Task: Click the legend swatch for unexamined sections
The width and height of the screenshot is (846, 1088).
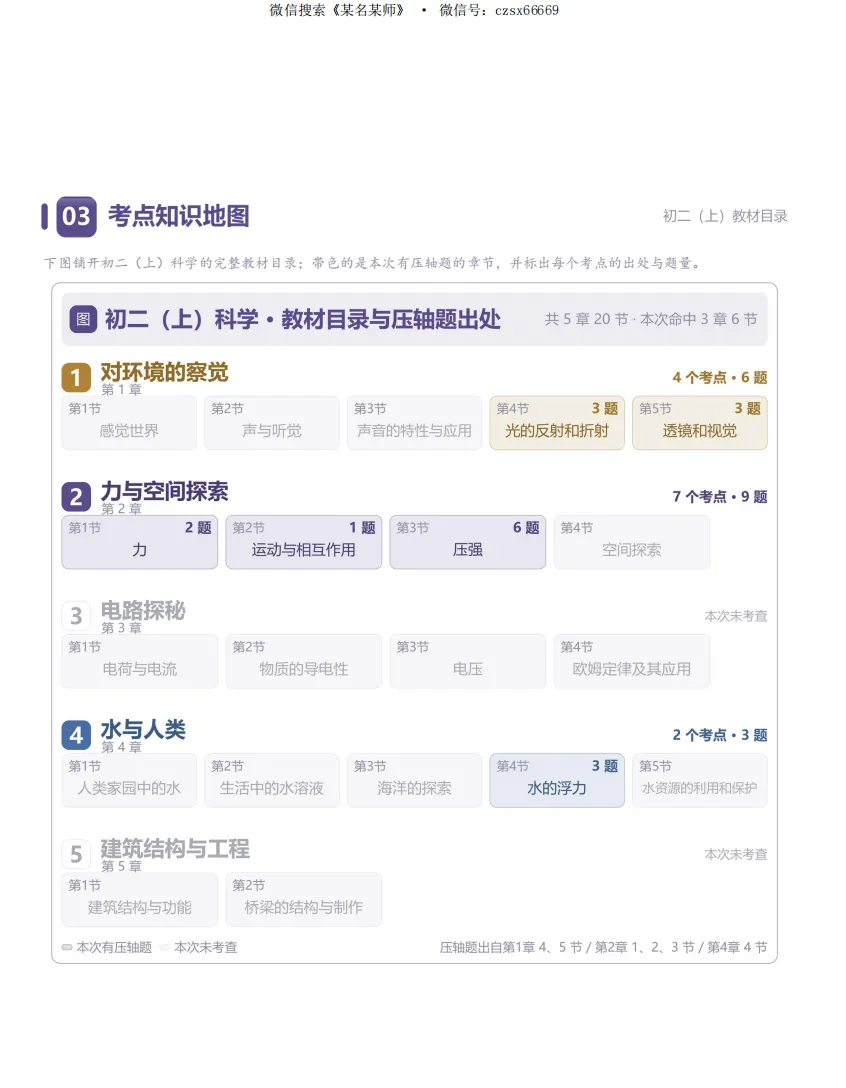Action: coord(164,947)
